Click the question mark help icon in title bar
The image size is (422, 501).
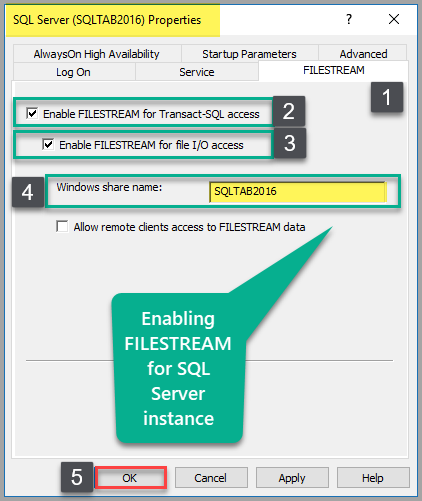[349, 19]
